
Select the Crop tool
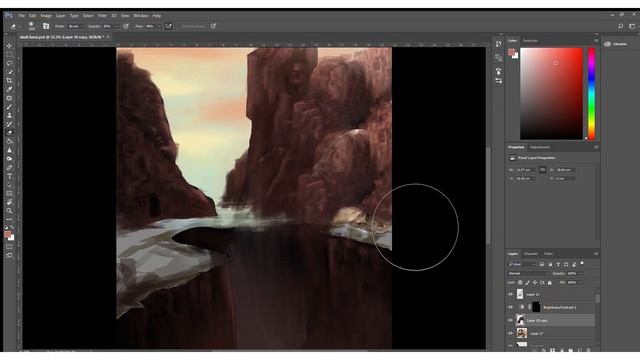[x=9, y=80]
